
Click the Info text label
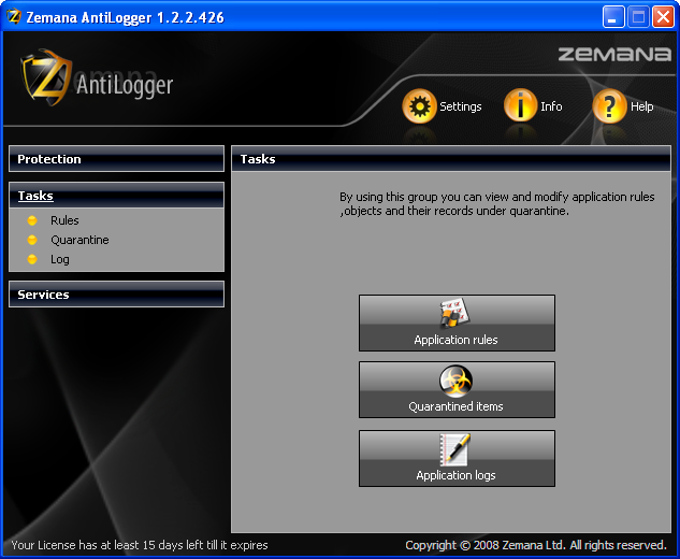551,106
